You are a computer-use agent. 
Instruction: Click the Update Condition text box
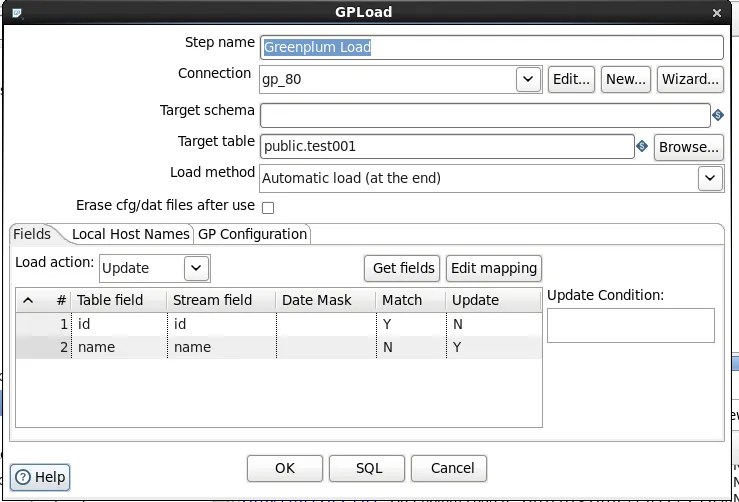(631, 325)
